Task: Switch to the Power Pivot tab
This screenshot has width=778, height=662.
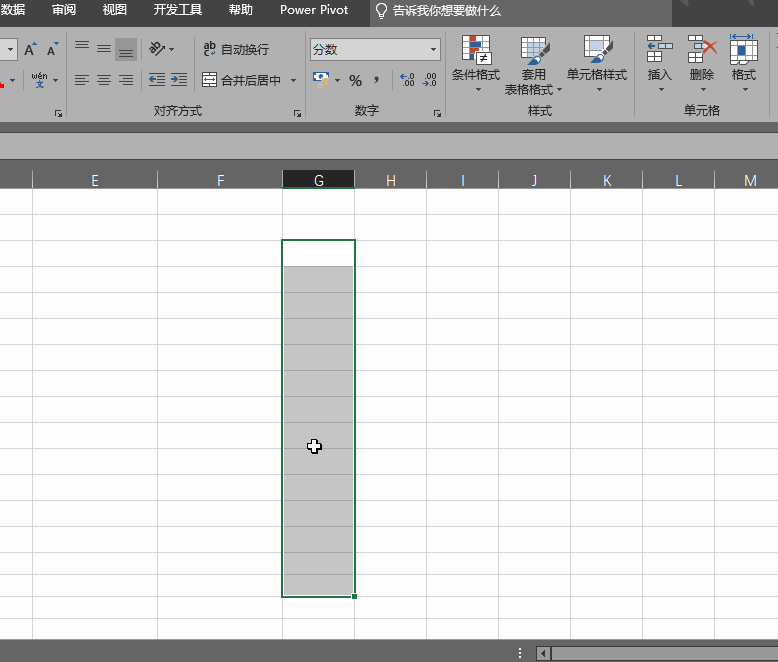Action: (314, 10)
